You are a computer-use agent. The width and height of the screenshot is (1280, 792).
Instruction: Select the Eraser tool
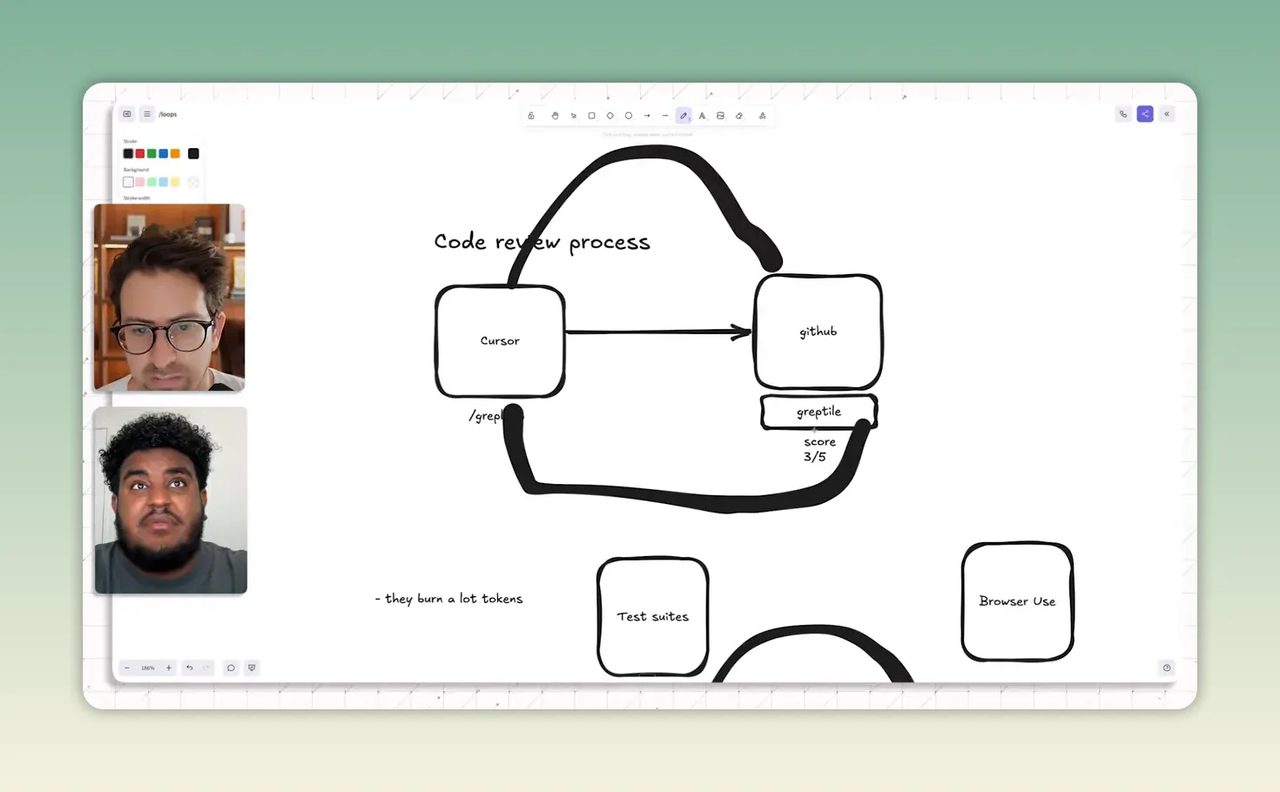coord(739,115)
